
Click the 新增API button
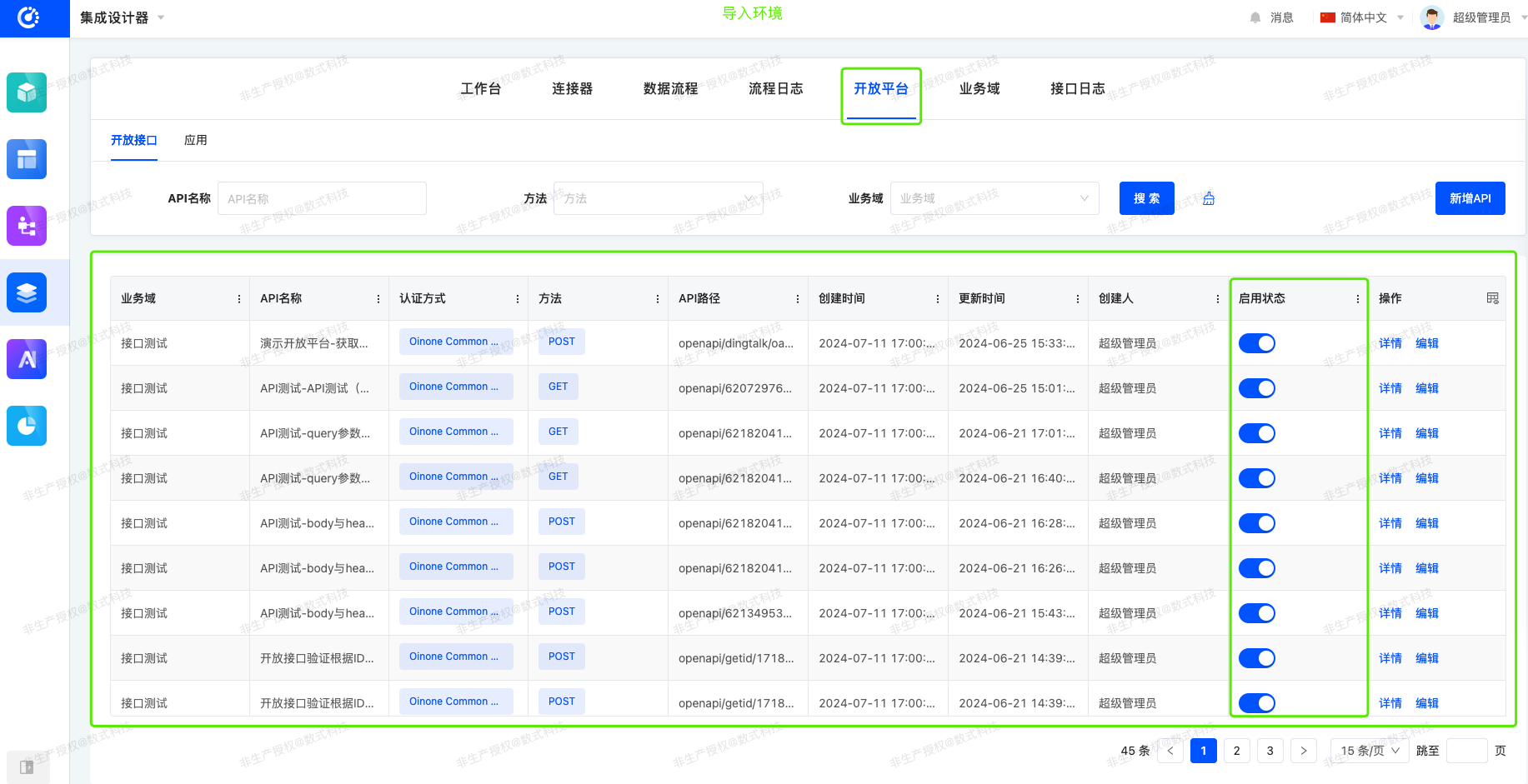(1470, 198)
